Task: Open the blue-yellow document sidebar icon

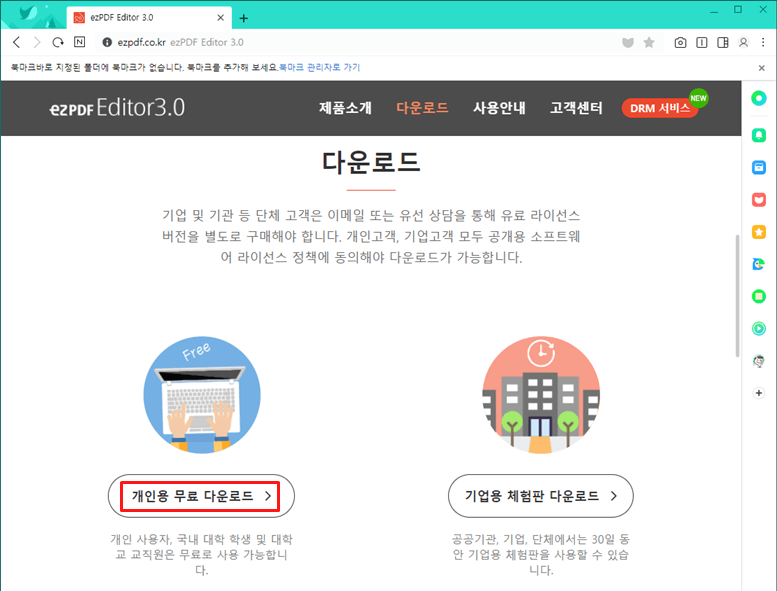Action: [759, 264]
